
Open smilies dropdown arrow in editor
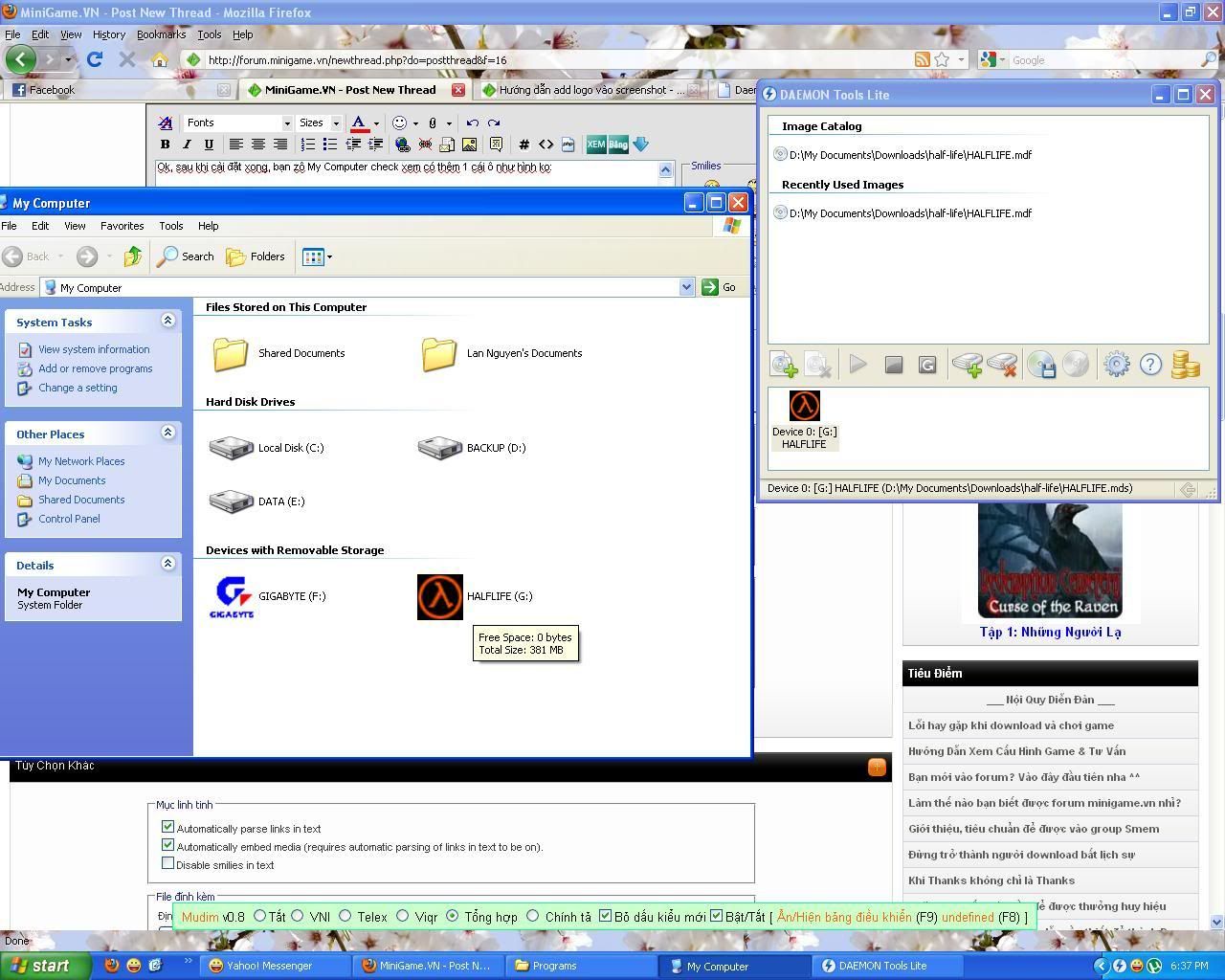415,123
